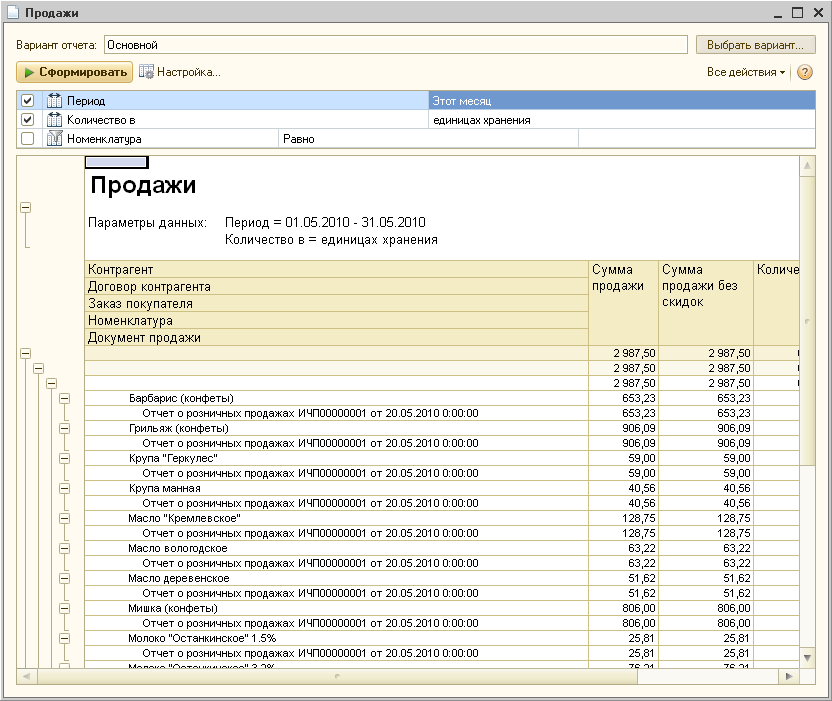Collapse the Масло вологодское group

64,548
